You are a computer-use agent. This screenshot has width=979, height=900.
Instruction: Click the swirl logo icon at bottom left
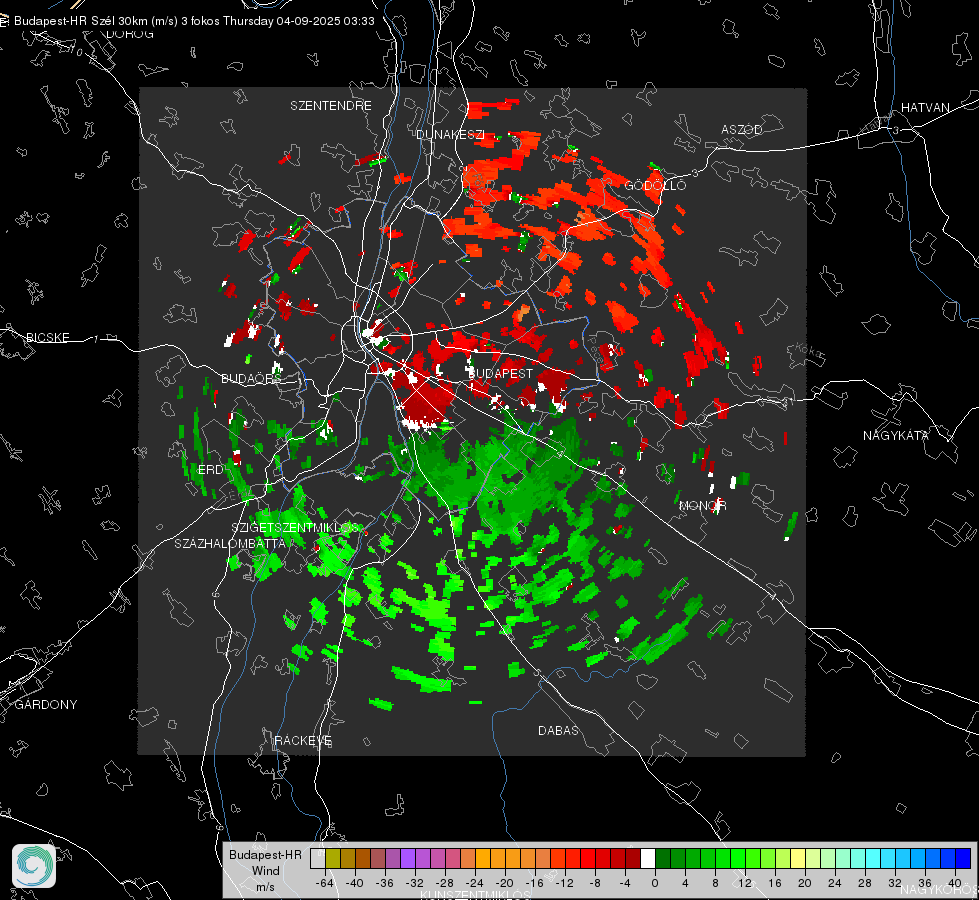click(x=34, y=866)
